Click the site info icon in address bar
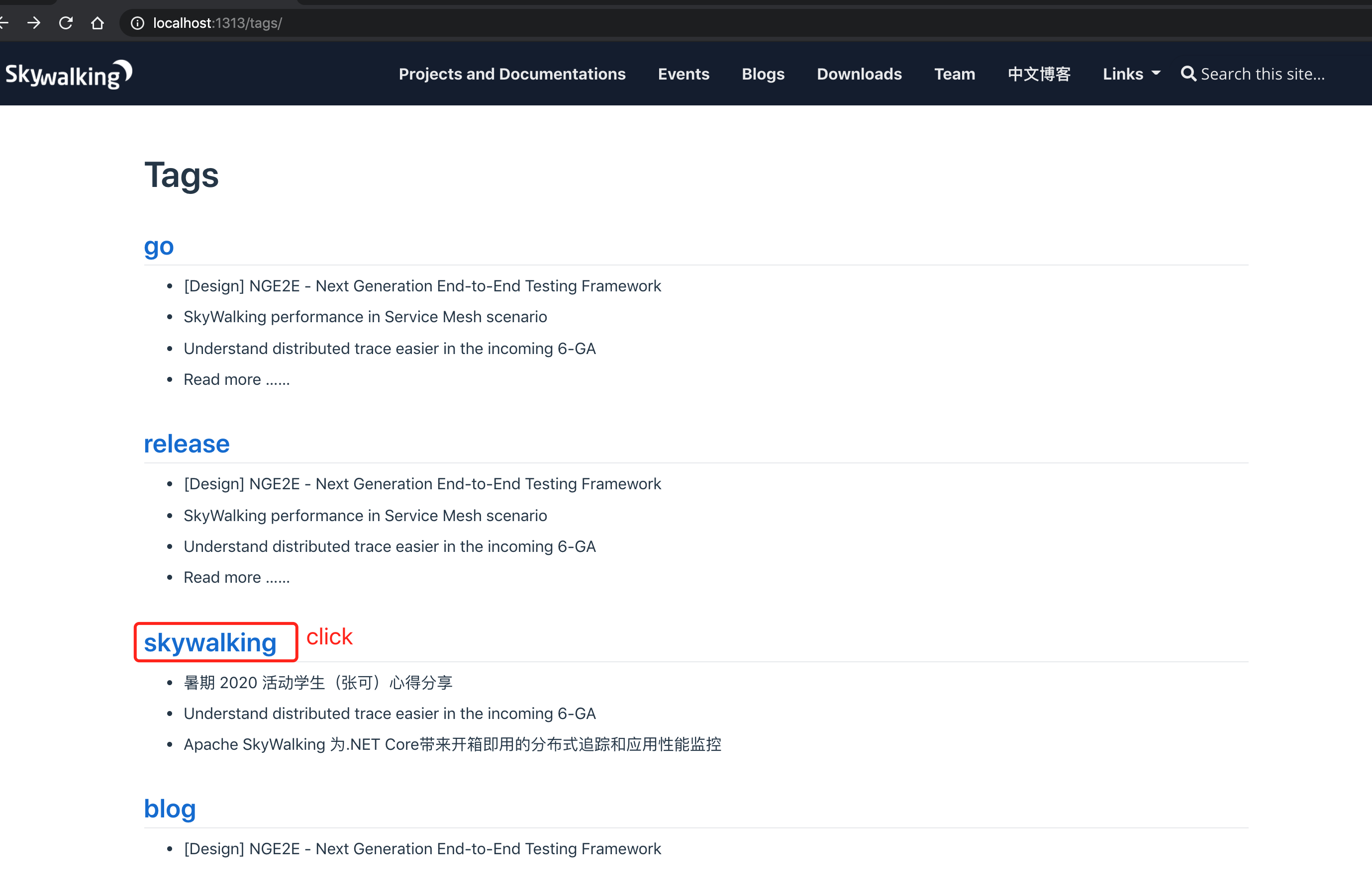The width and height of the screenshot is (1372, 893). [137, 23]
